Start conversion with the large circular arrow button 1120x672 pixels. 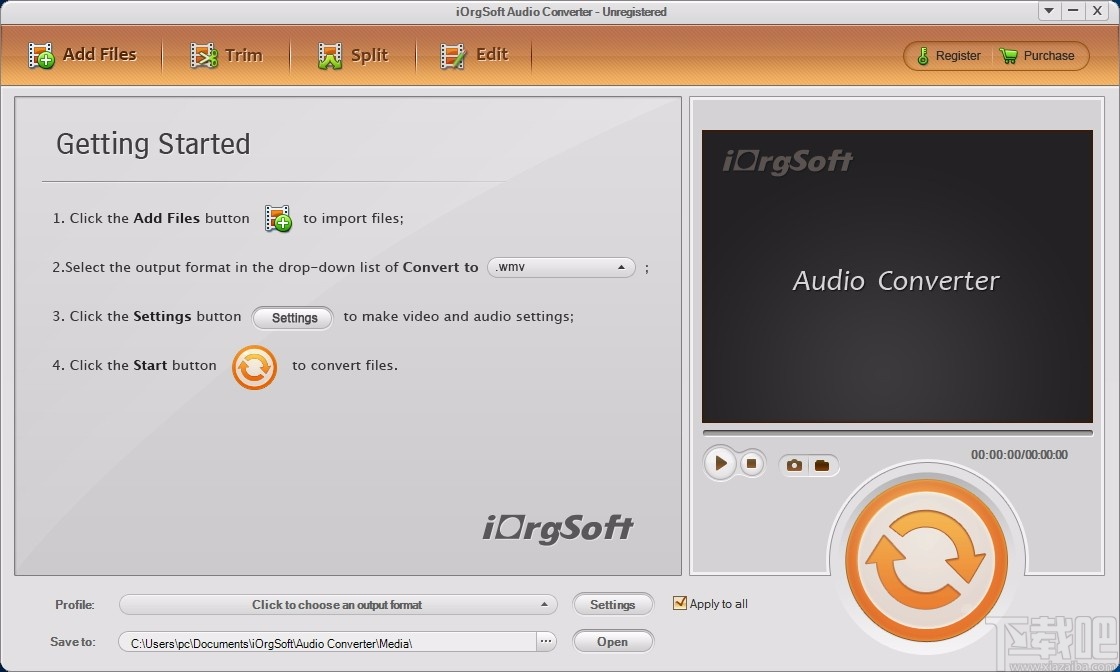(927, 555)
